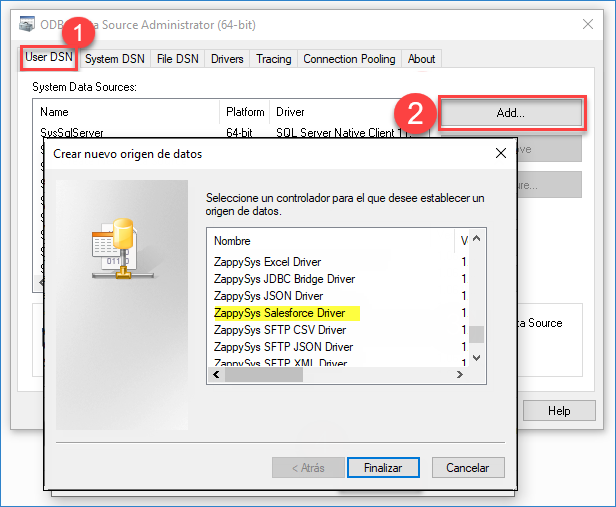Select ZappySys SFTP JSON Driver

[283, 347]
